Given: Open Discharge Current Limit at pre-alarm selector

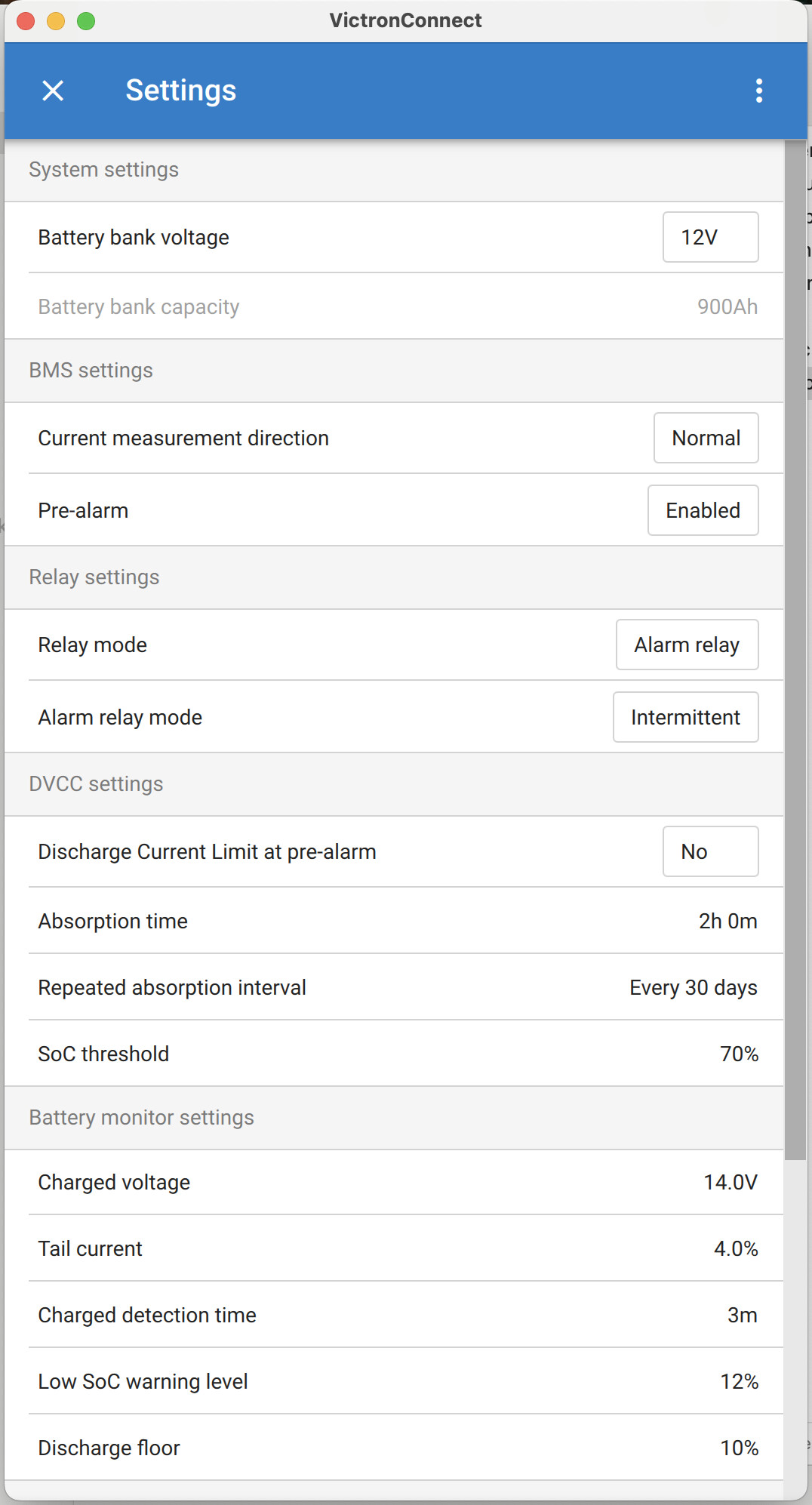Looking at the screenshot, I should click(x=710, y=851).
